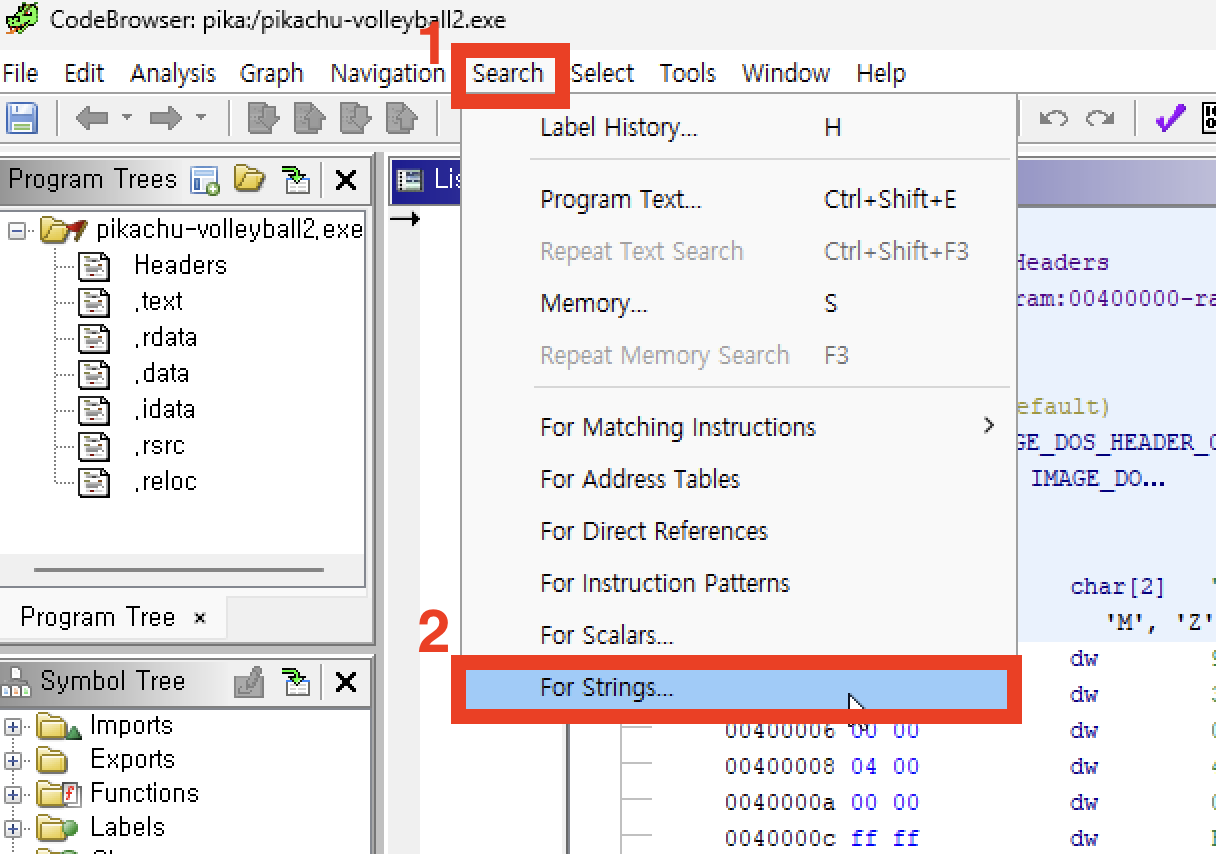Click the Labels folder icon

click(58, 829)
